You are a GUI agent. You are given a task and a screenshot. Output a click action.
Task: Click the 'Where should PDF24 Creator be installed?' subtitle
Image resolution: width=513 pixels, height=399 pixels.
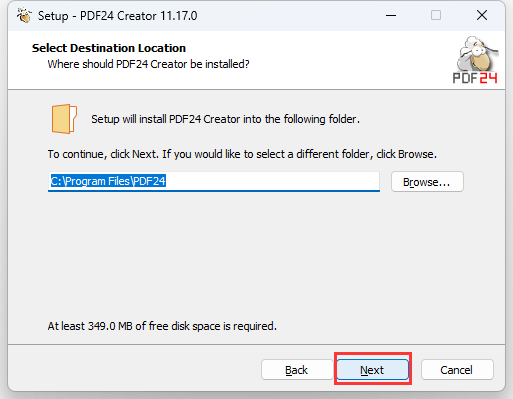pyautogui.click(x=148, y=64)
